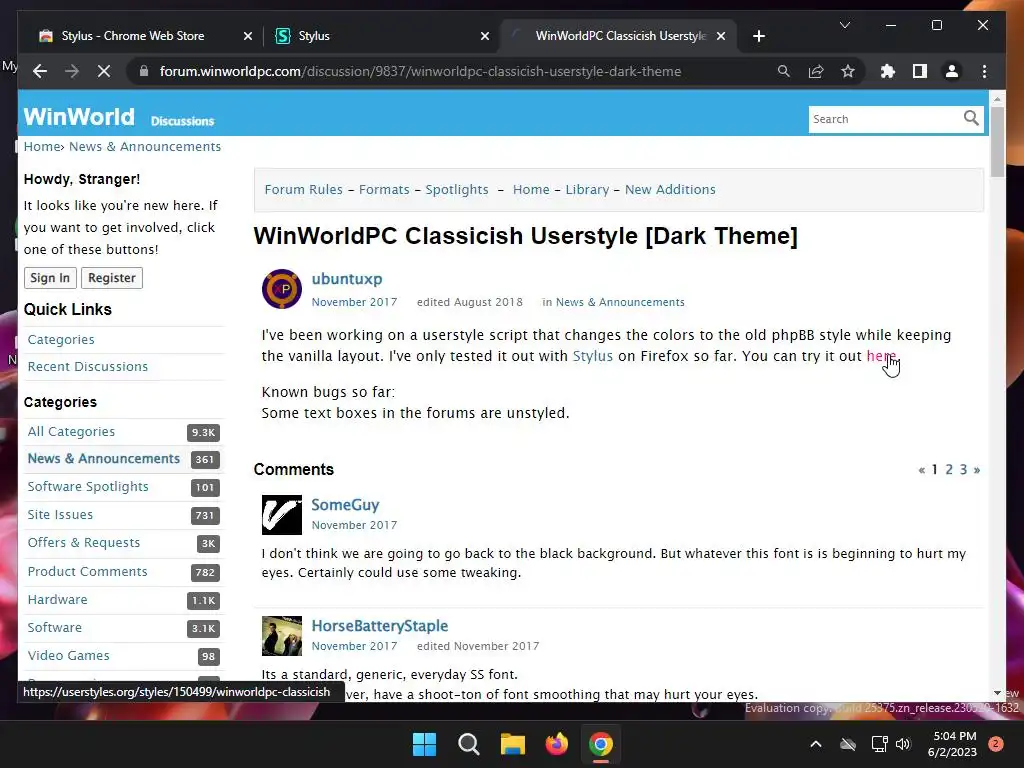Open the zoom magnifier in the address bar
Viewport: 1024px width, 768px height.
coord(784,71)
